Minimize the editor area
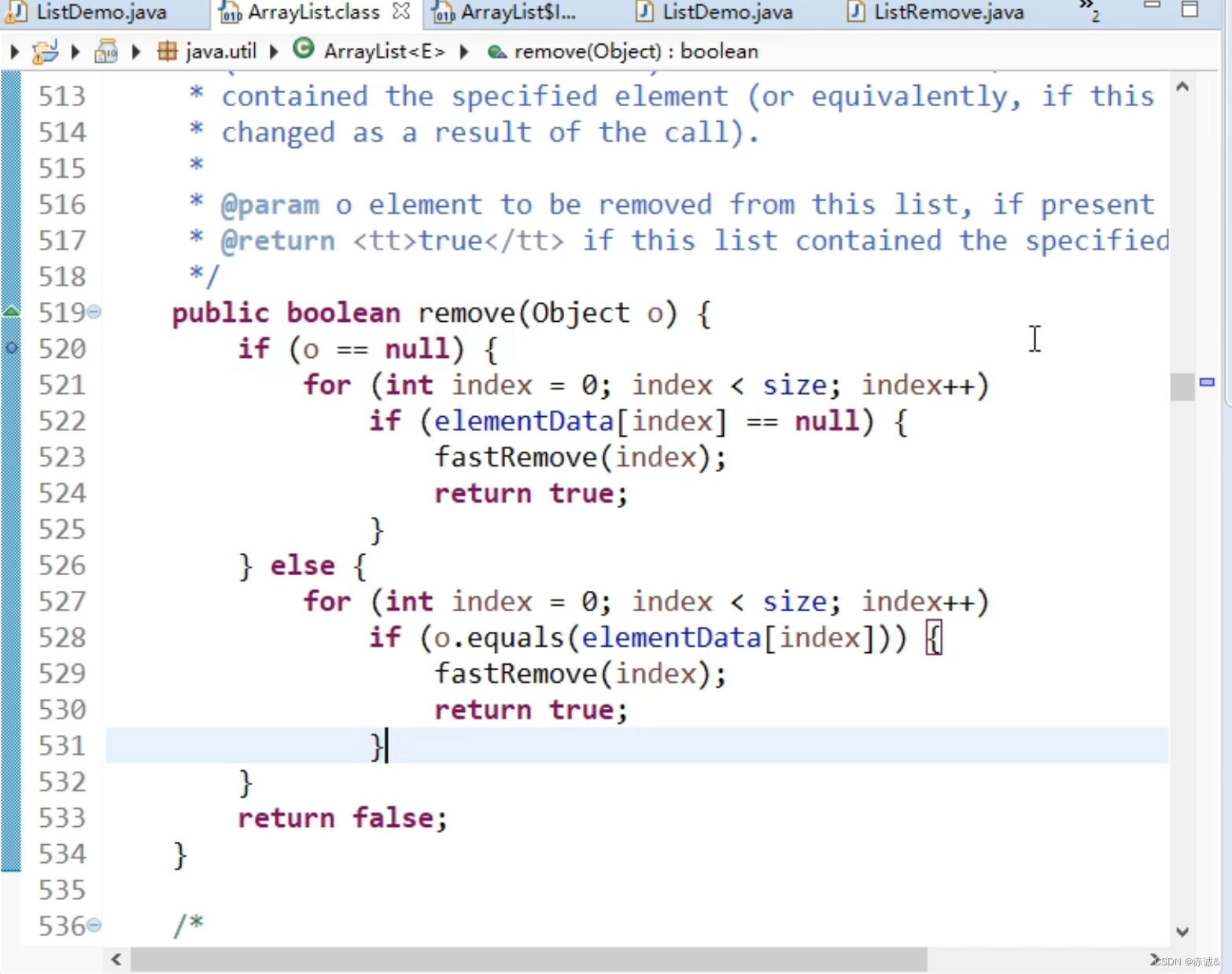Screen dimensions: 1232x974 coord(1152,6)
